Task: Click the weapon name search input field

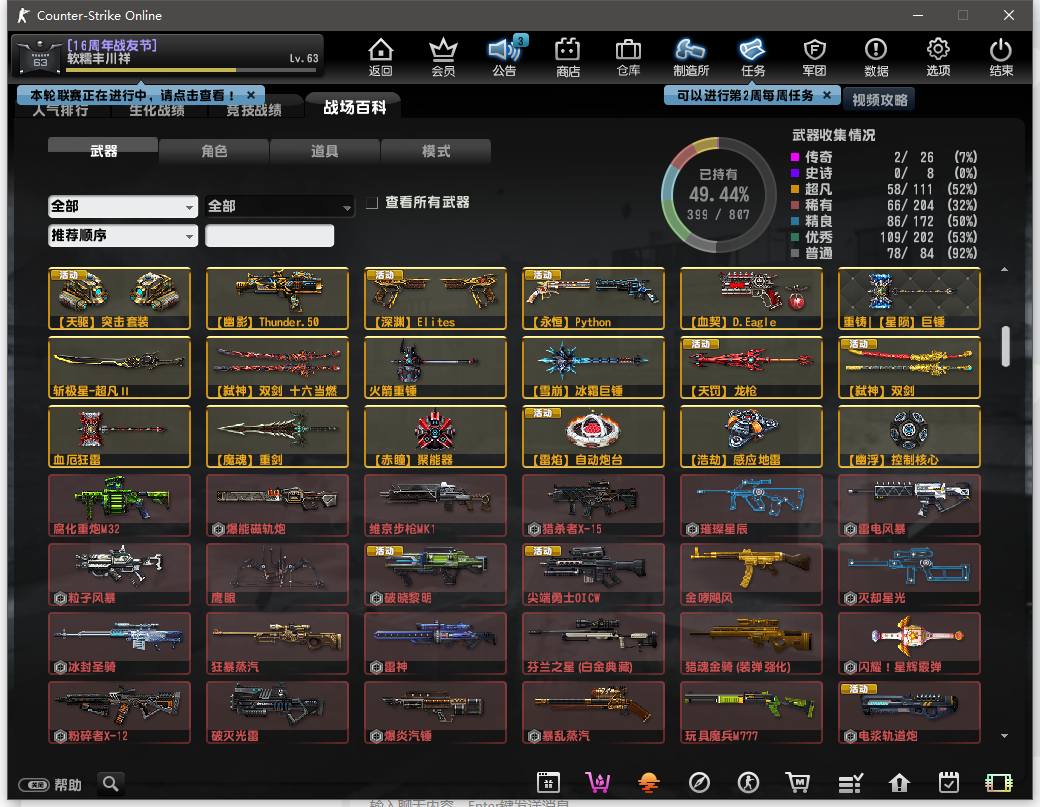Action: (270, 236)
